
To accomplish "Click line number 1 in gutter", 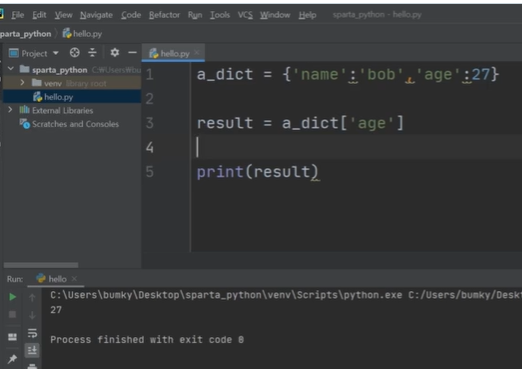I will [149, 74].
